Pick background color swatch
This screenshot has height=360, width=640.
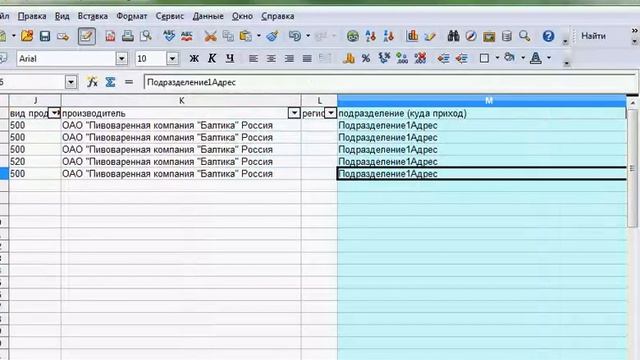(x=509, y=58)
